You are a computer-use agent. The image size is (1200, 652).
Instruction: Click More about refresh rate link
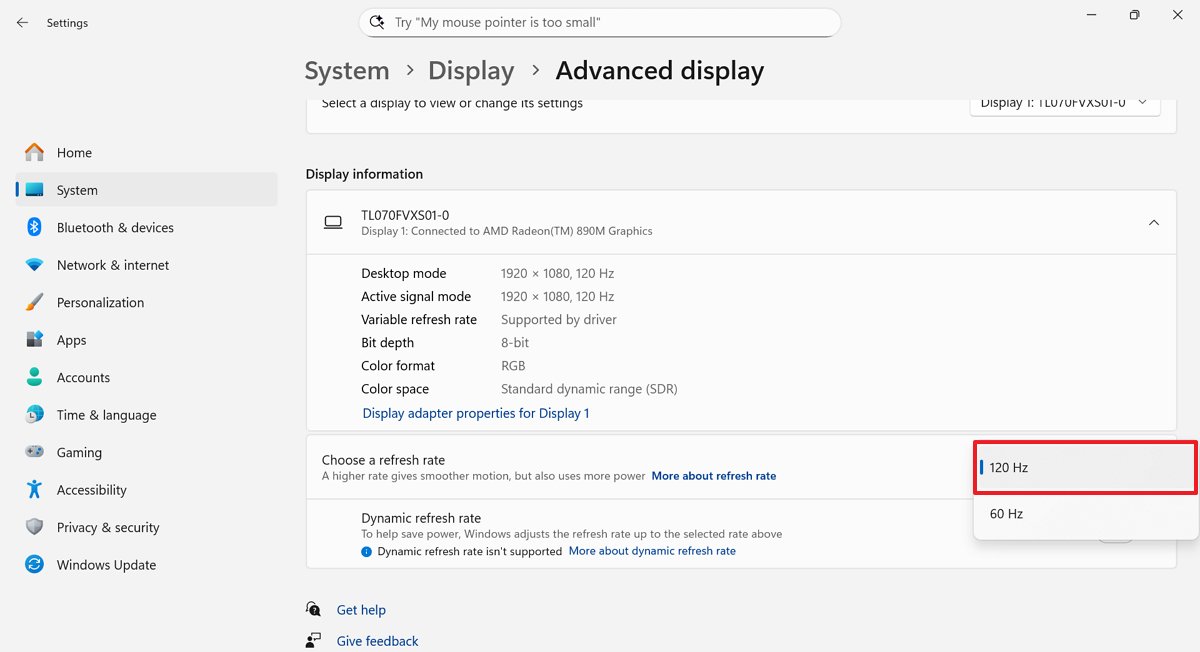tap(713, 475)
